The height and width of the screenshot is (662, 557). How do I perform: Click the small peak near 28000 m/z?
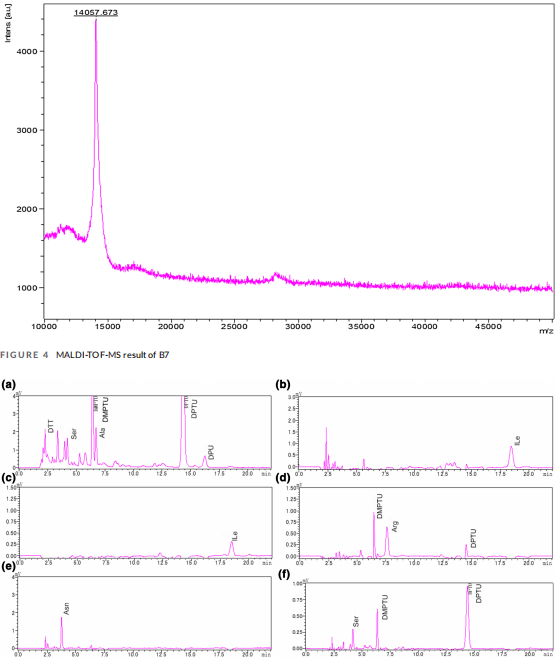coord(276,275)
